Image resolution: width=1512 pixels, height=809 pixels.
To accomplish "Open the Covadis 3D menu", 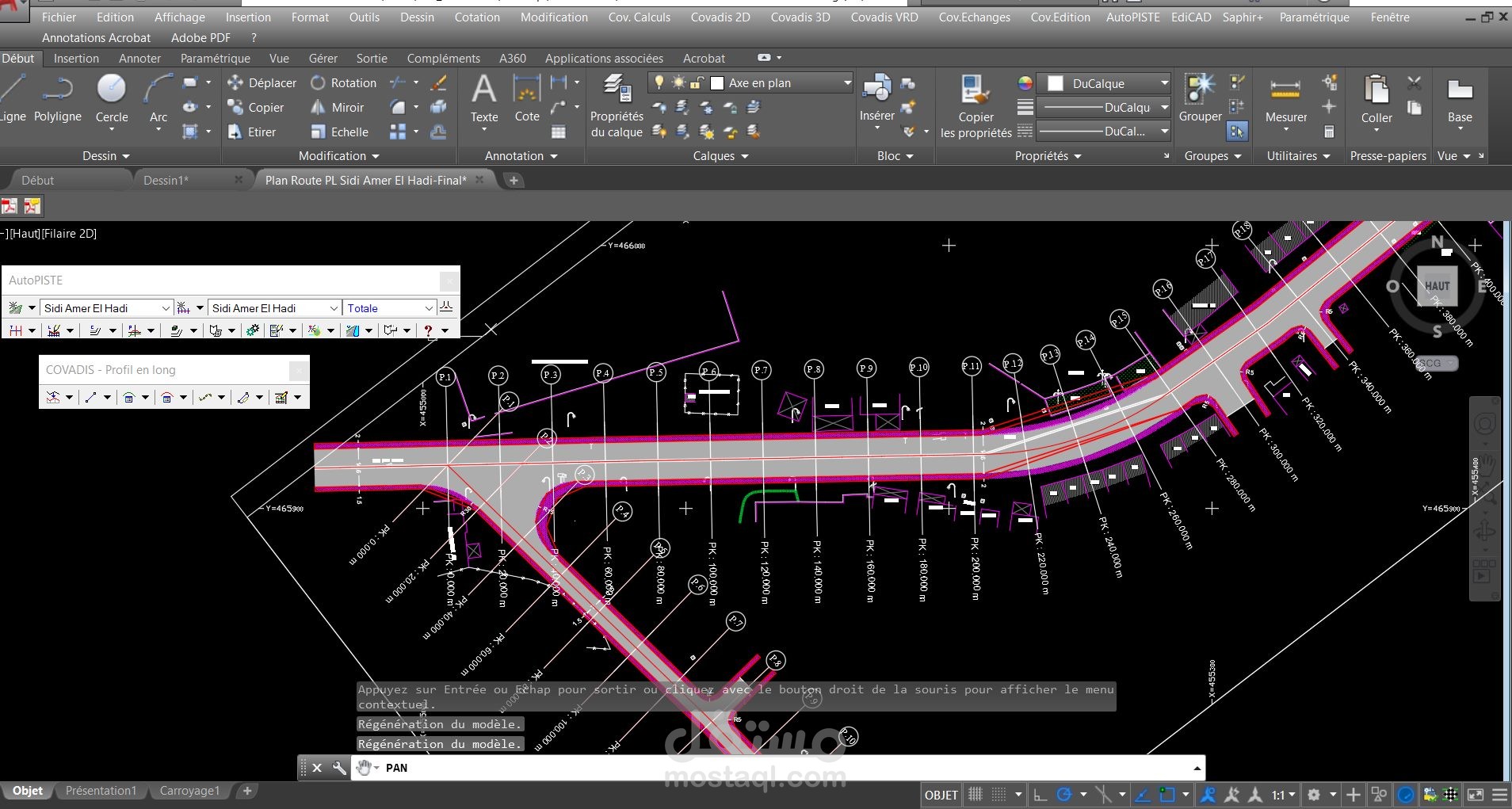I will [800, 17].
